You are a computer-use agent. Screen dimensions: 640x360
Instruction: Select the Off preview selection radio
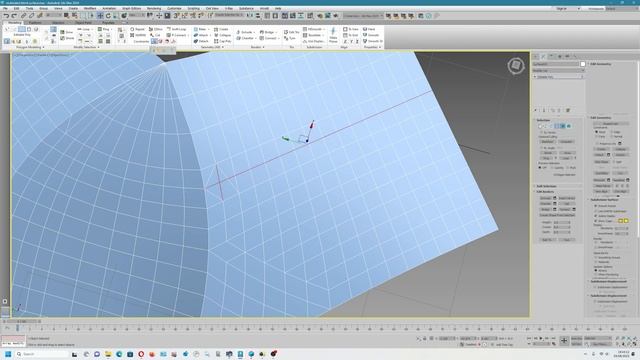tap(540, 167)
